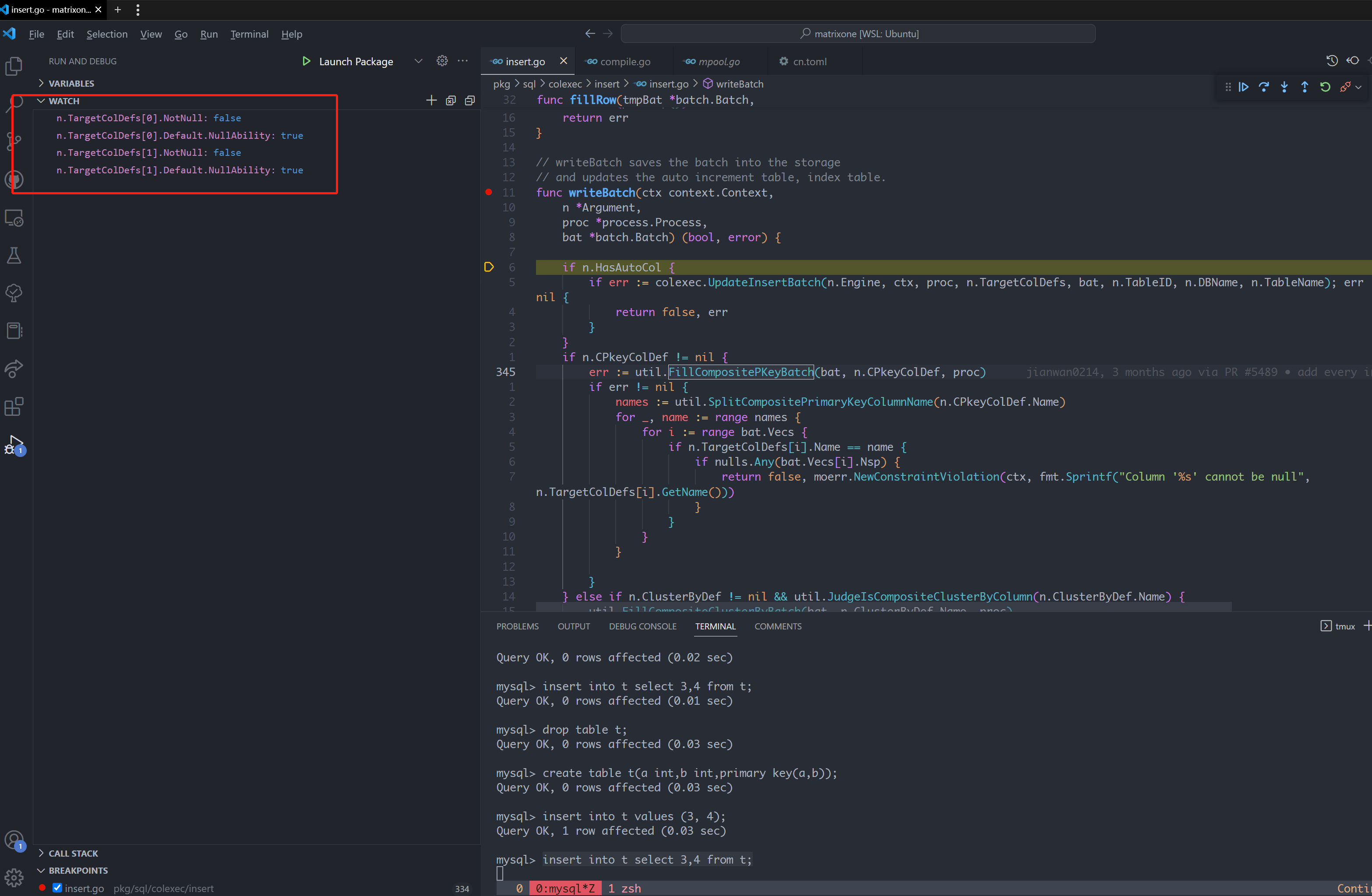The image size is (1372, 896).
Task: Open the Terminal menu
Action: click(x=249, y=34)
